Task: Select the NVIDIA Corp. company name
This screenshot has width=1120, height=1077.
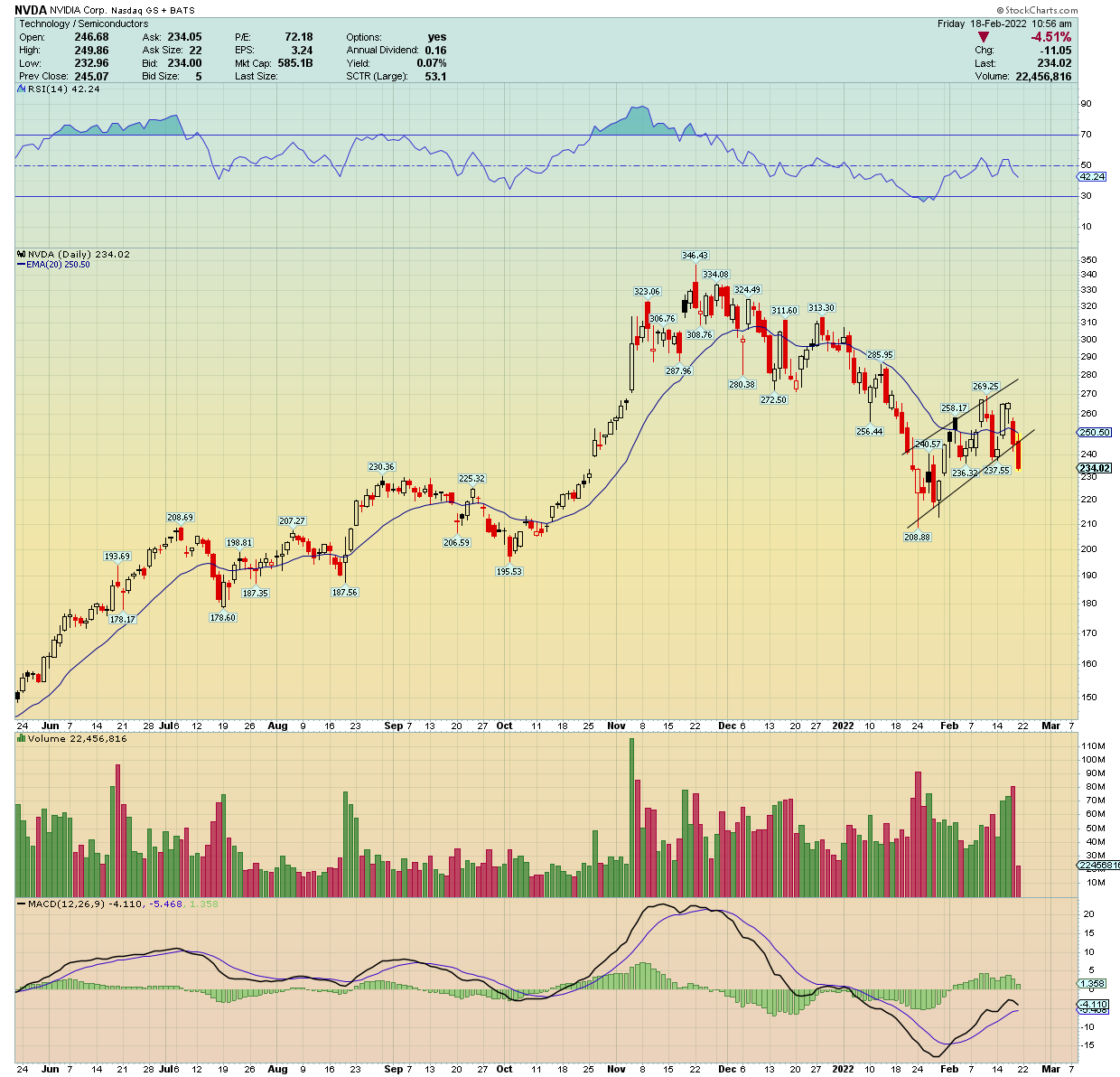Action: (x=79, y=11)
